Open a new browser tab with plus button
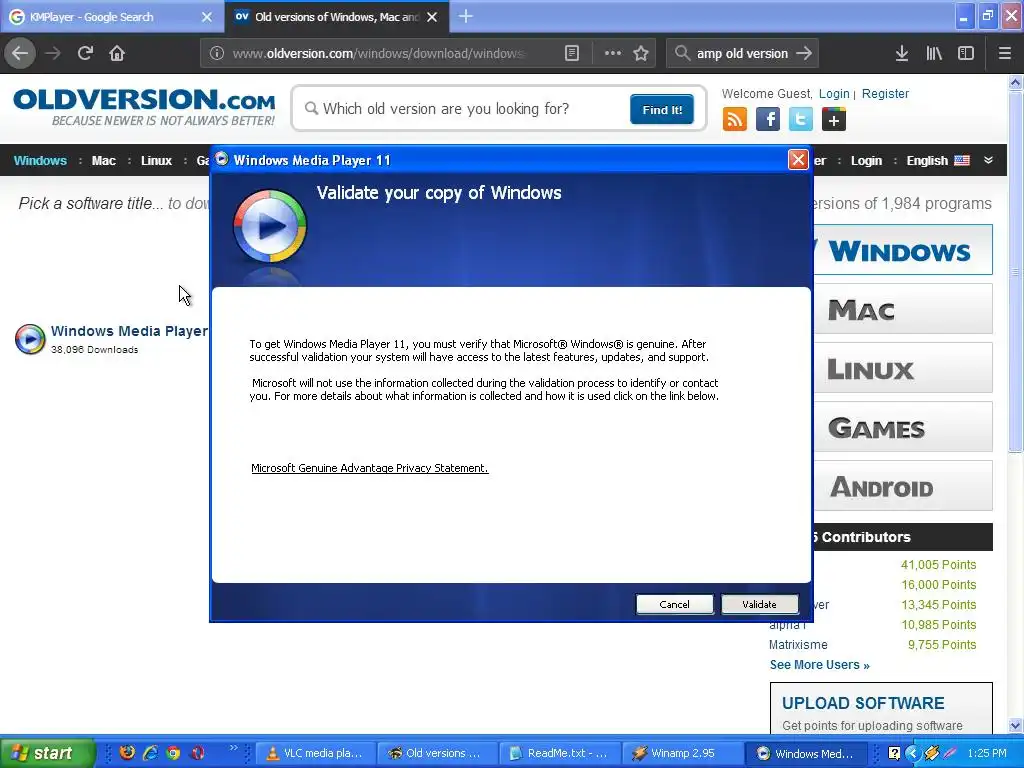The image size is (1024, 768). coord(466,16)
